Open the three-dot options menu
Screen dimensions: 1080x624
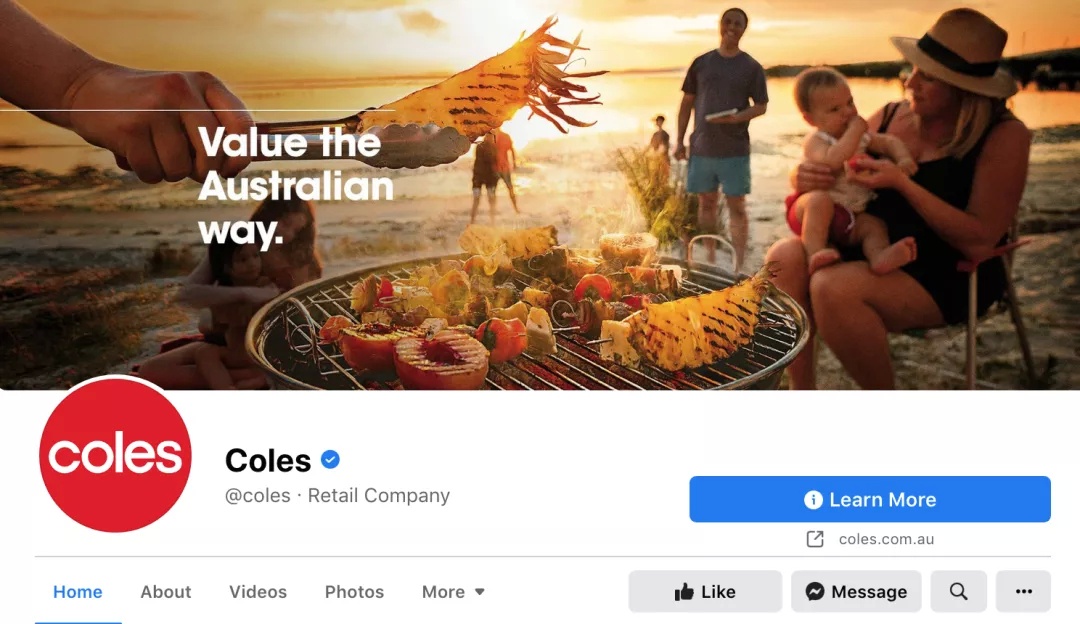1024,591
